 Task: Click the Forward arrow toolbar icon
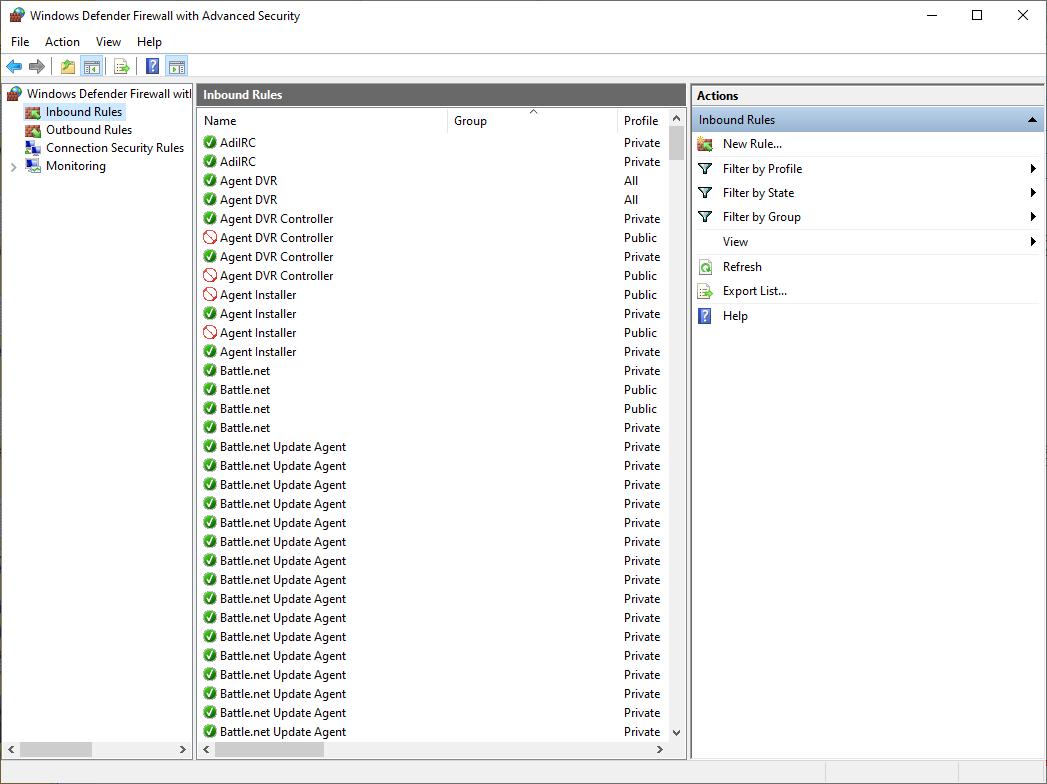click(37, 66)
